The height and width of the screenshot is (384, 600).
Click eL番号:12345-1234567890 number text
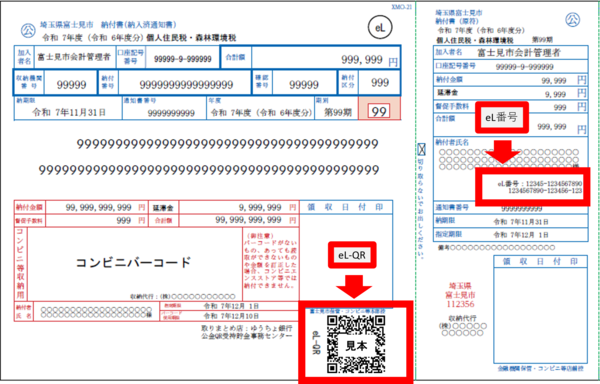540,187
